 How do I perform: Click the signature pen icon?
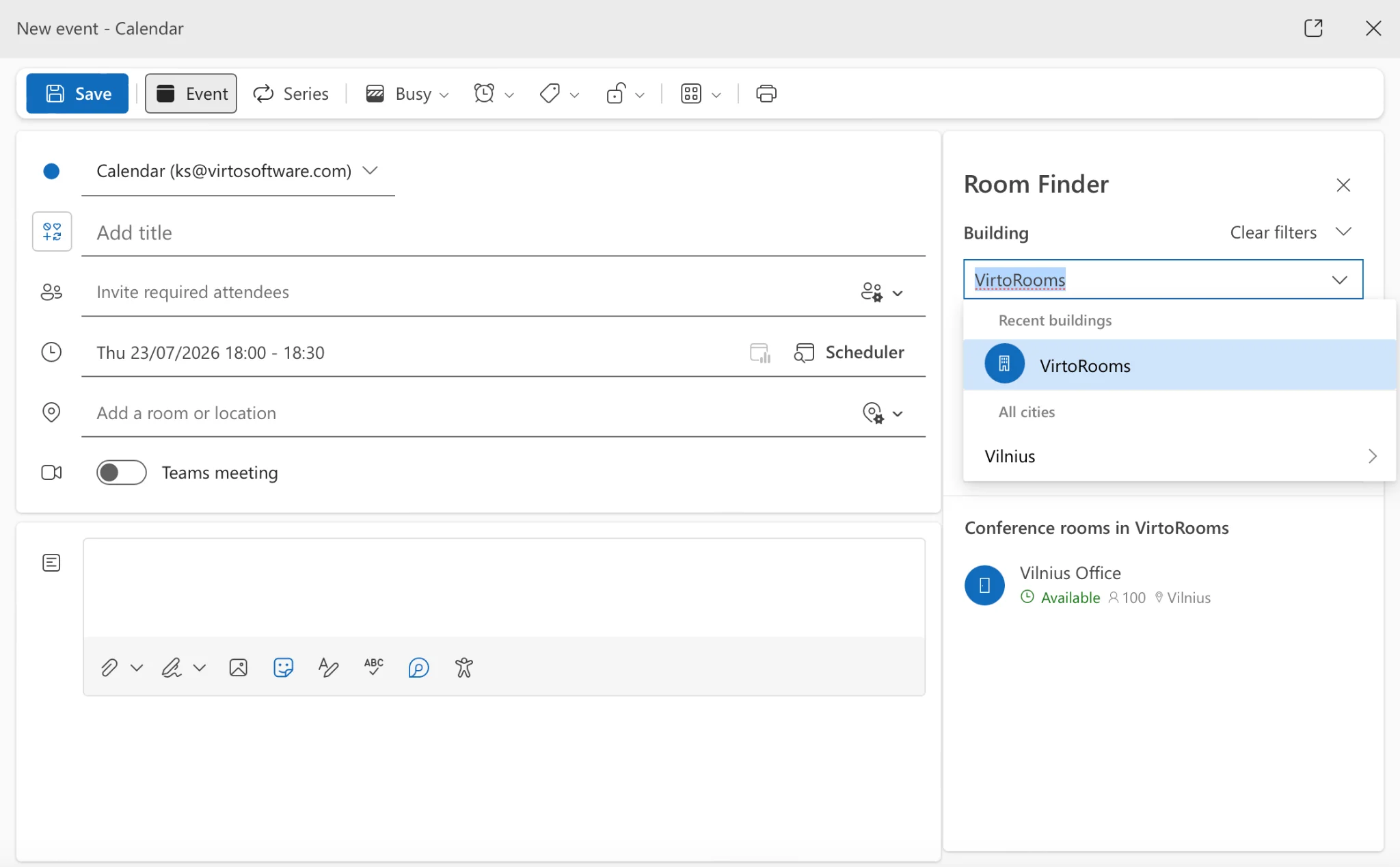click(x=172, y=667)
